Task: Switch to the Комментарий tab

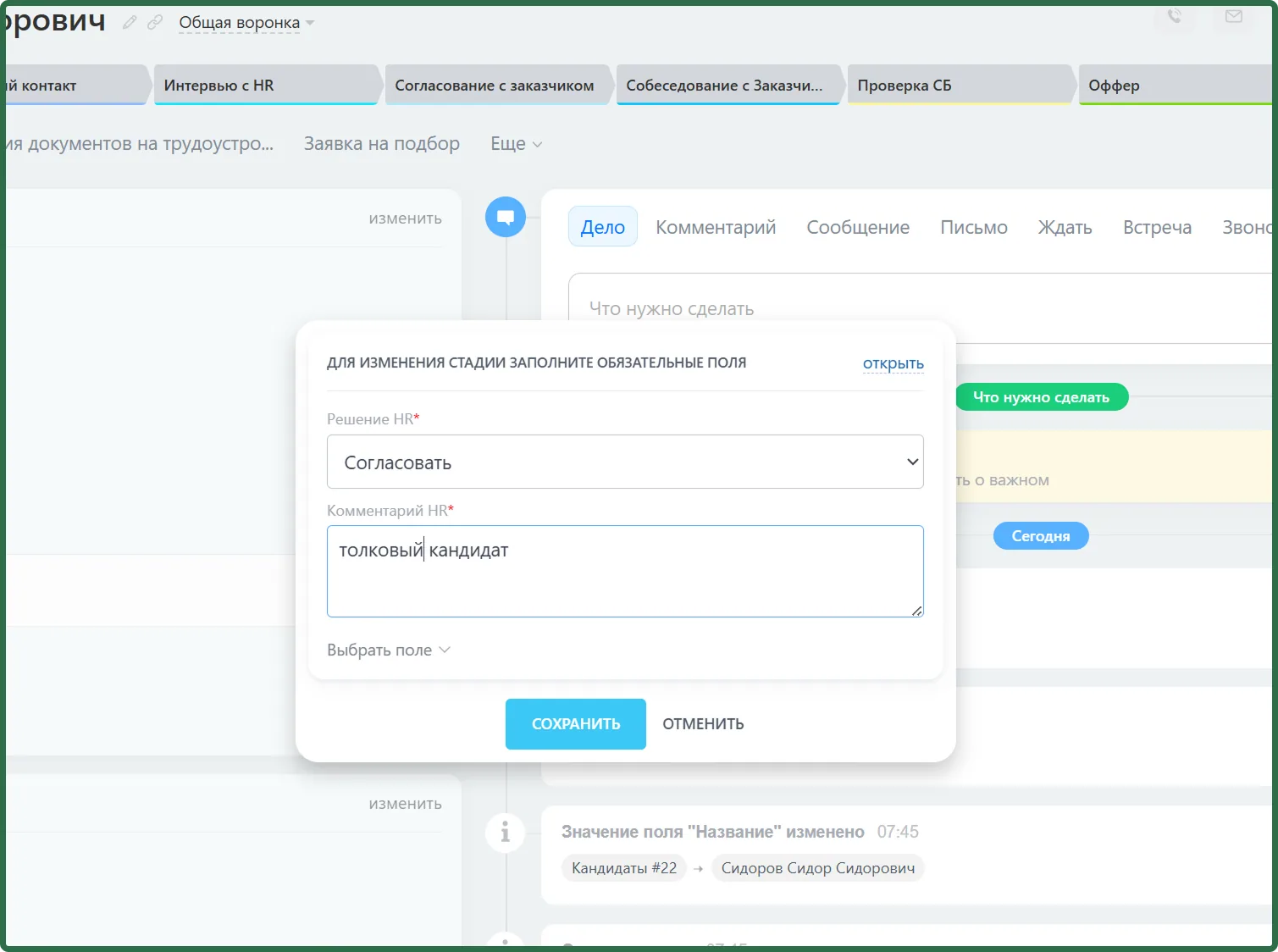Action: point(716,227)
